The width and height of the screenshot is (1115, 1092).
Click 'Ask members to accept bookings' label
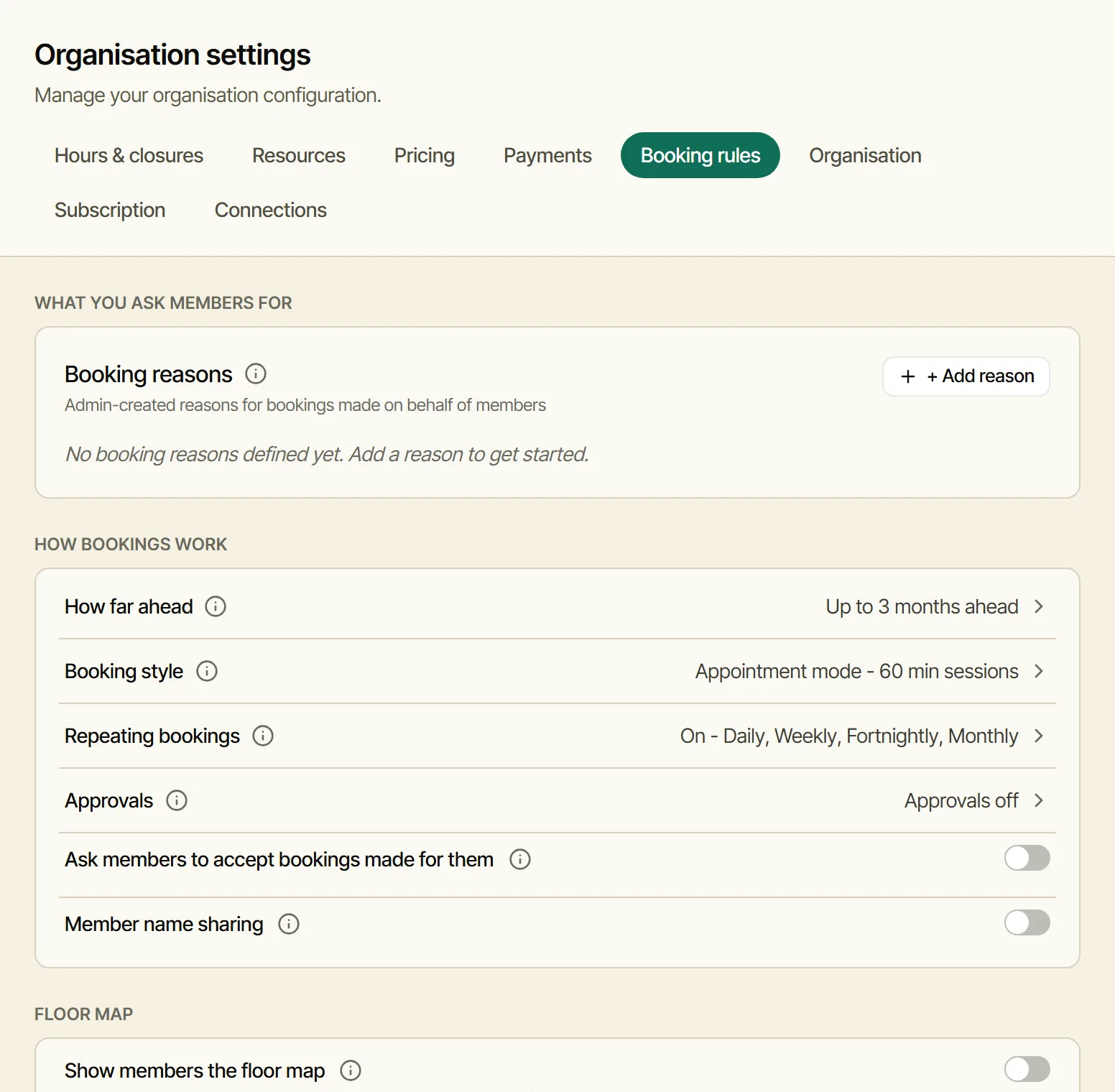(x=279, y=859)
